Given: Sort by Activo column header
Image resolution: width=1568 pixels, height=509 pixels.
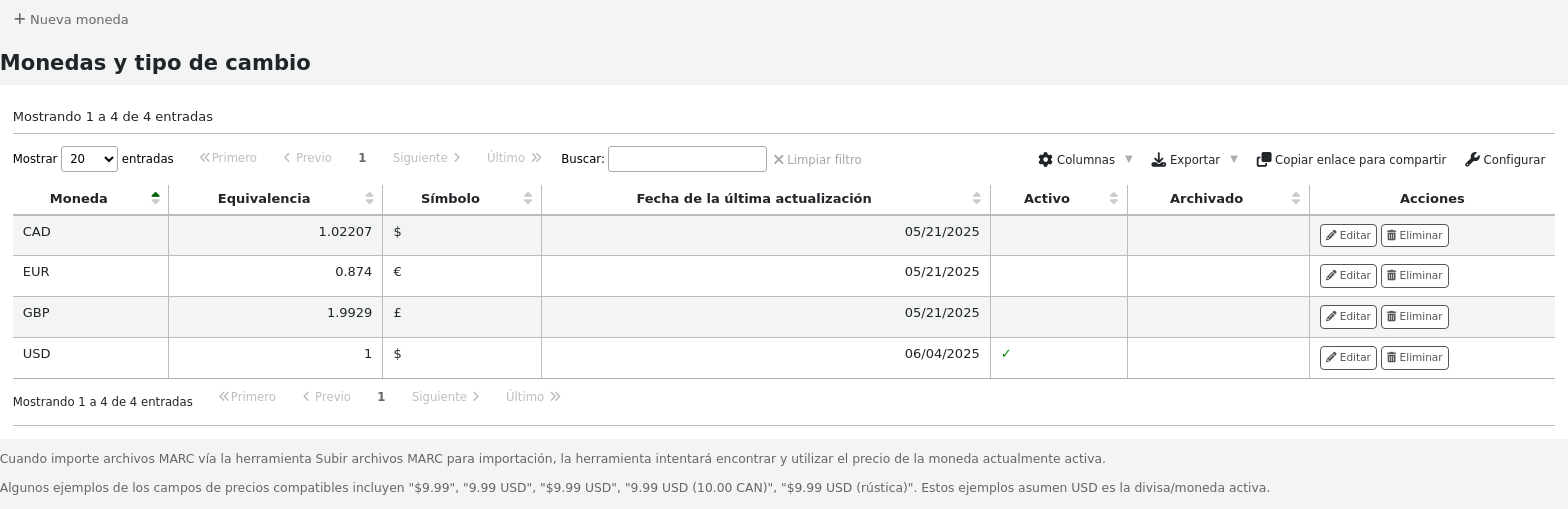Looking at the screenshot, I should click(x=1046, y=199).
